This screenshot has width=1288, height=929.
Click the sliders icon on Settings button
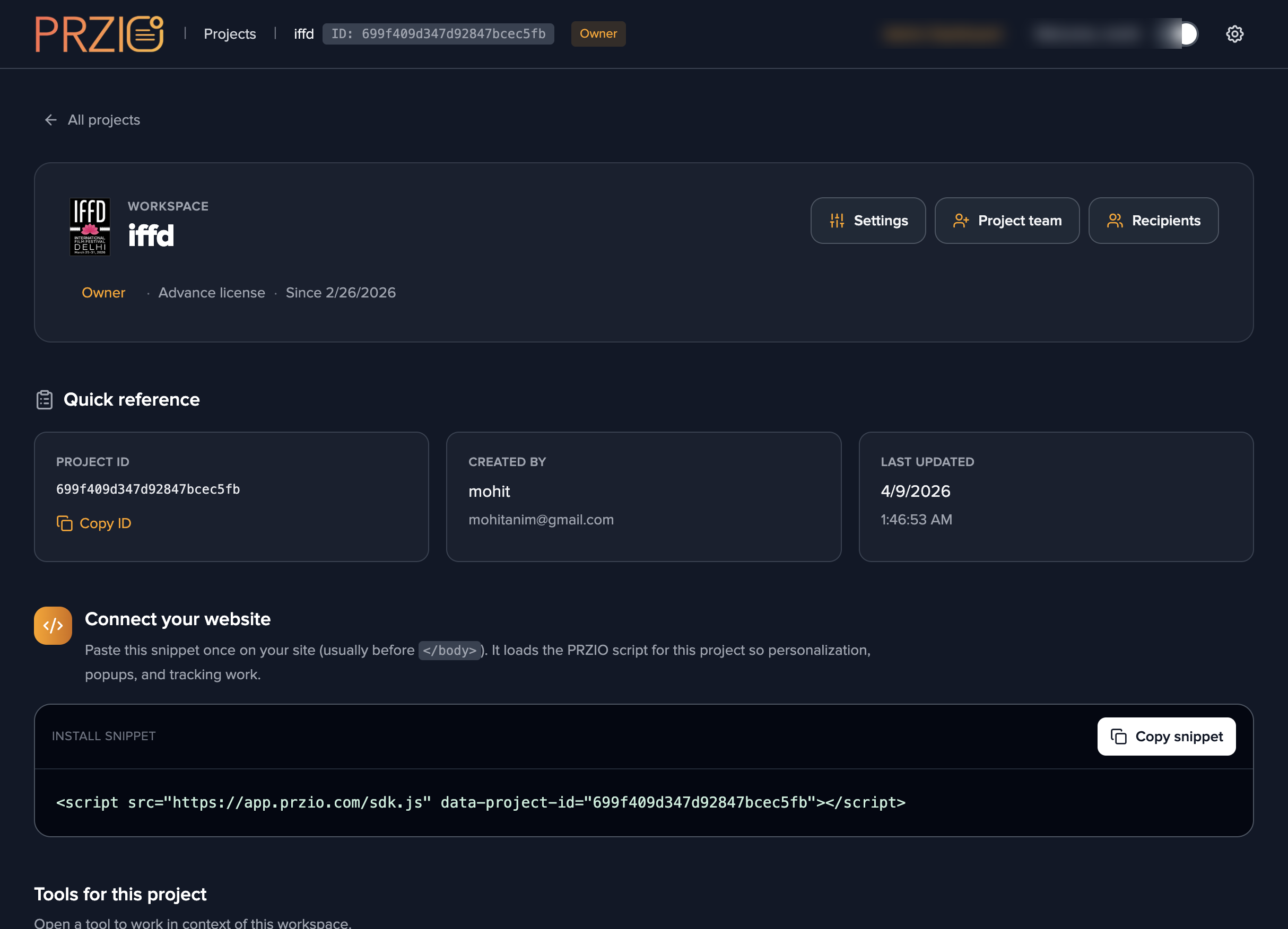(837, 221)
